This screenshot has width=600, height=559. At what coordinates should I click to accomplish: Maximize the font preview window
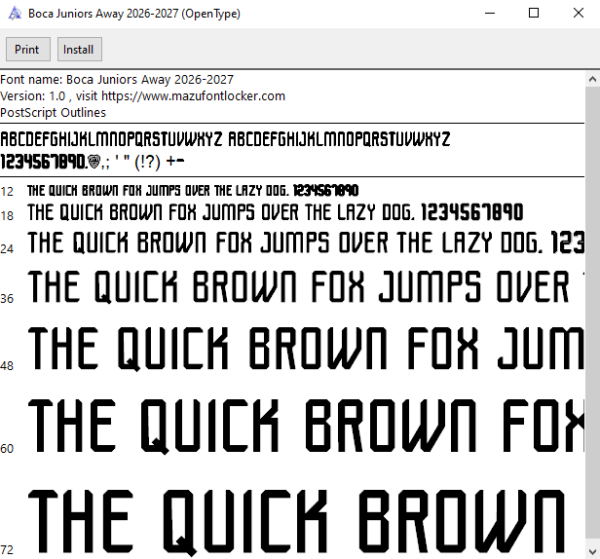(x=534, y=13)
